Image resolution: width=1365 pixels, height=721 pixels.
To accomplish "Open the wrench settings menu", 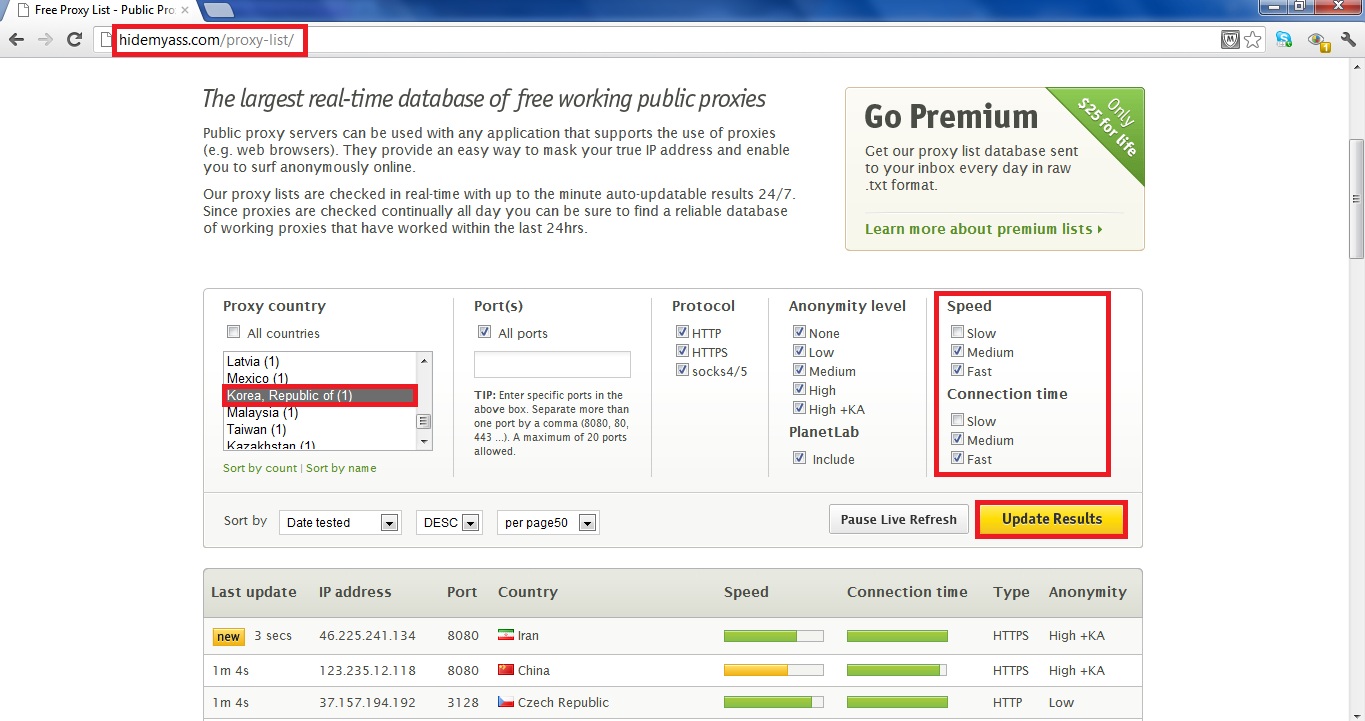I will [x=1347, y=40].
